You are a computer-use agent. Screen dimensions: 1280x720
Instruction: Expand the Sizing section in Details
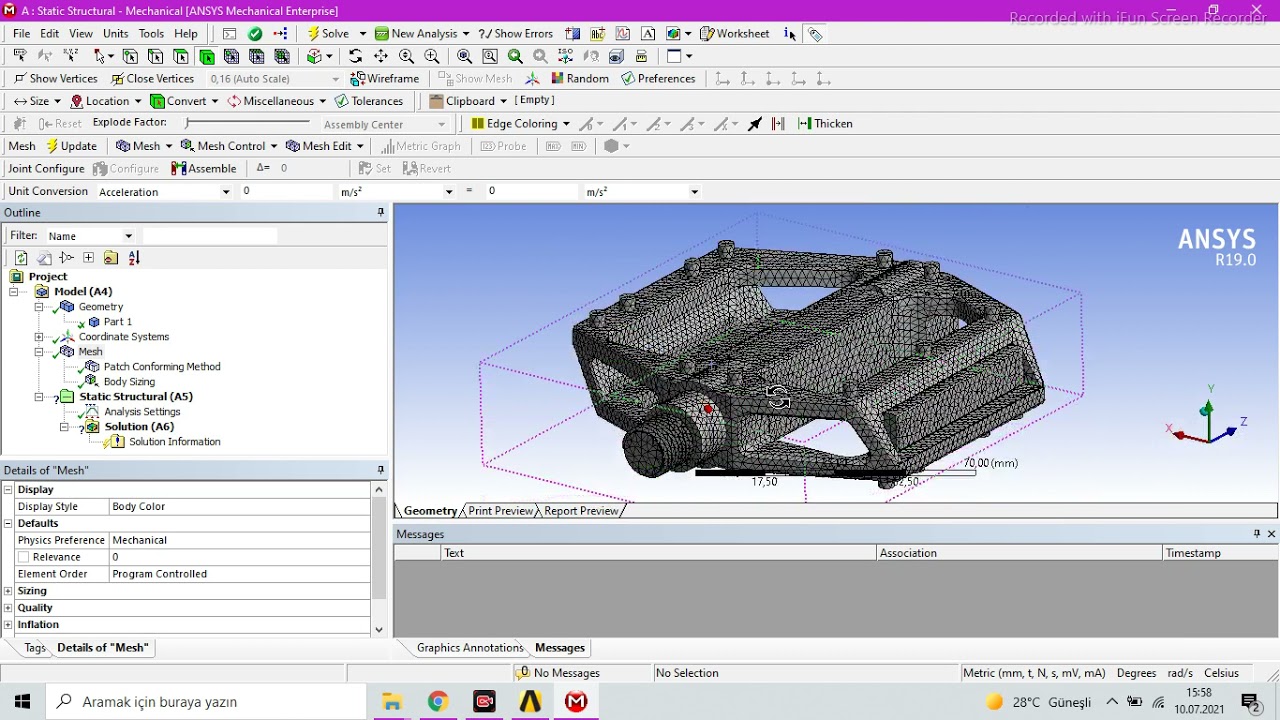coord(8,591)
